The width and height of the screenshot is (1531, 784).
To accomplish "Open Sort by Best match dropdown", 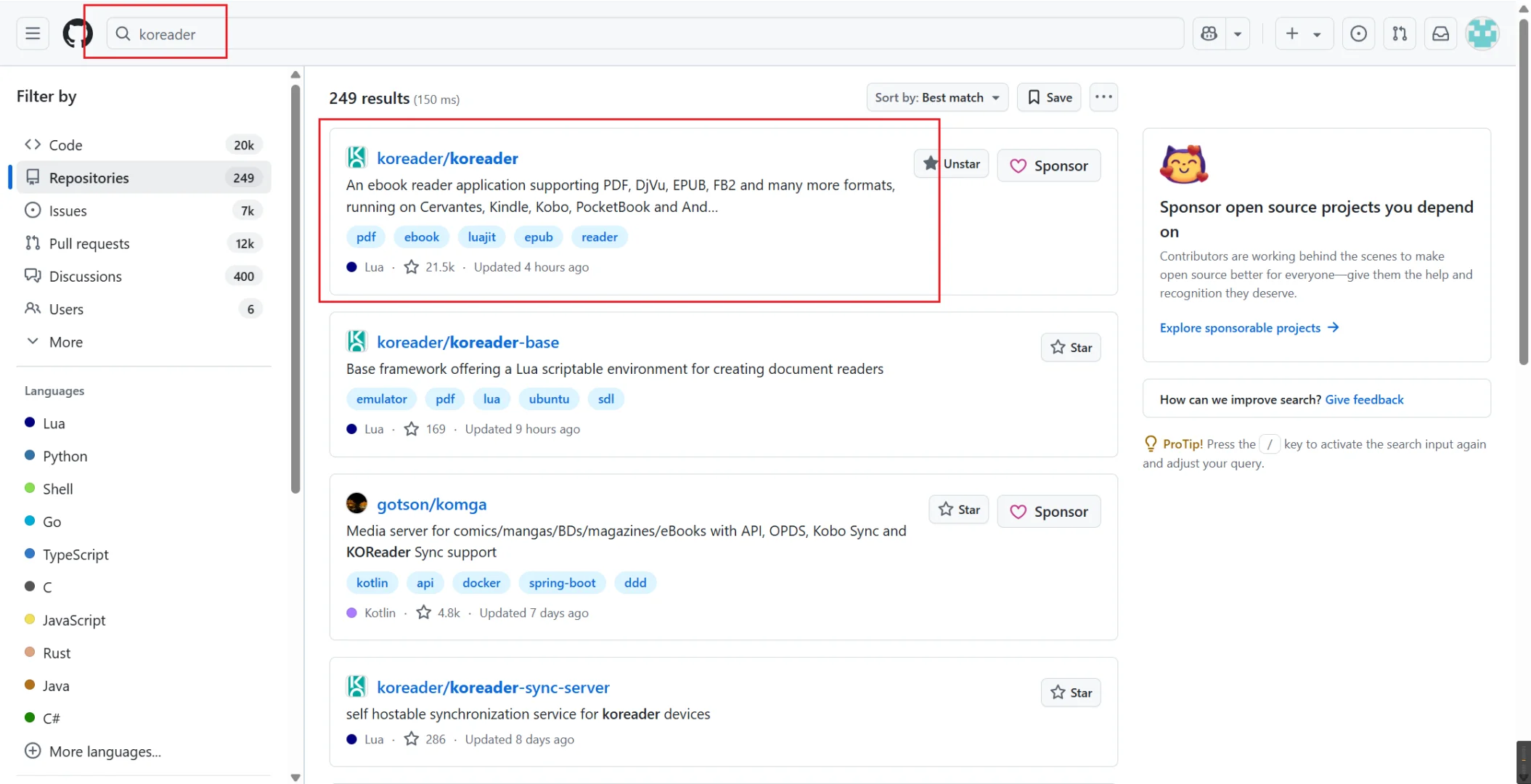I will click(937, 97).
